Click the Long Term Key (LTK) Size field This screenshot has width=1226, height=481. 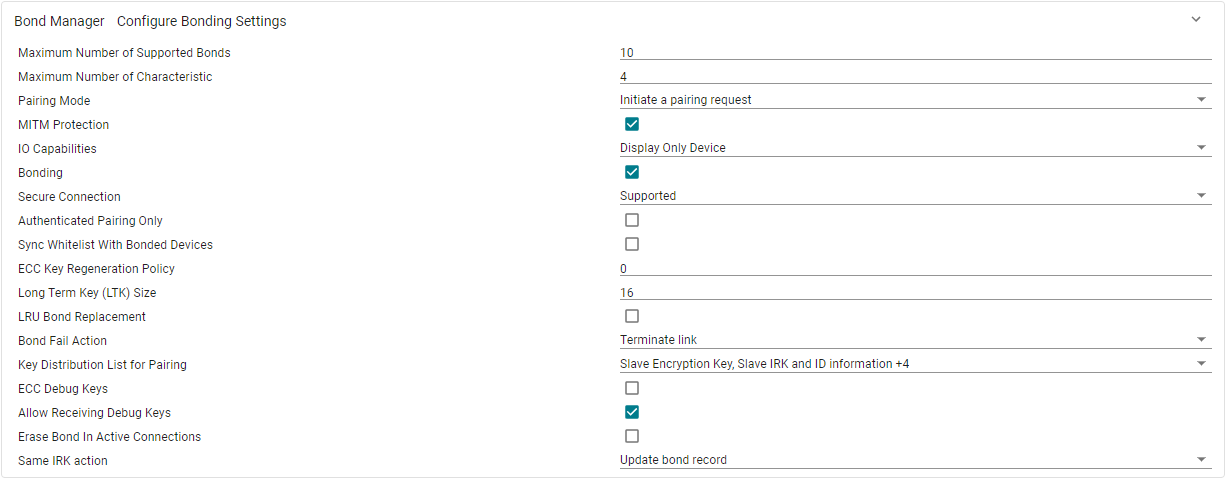(x=914, y=293)
